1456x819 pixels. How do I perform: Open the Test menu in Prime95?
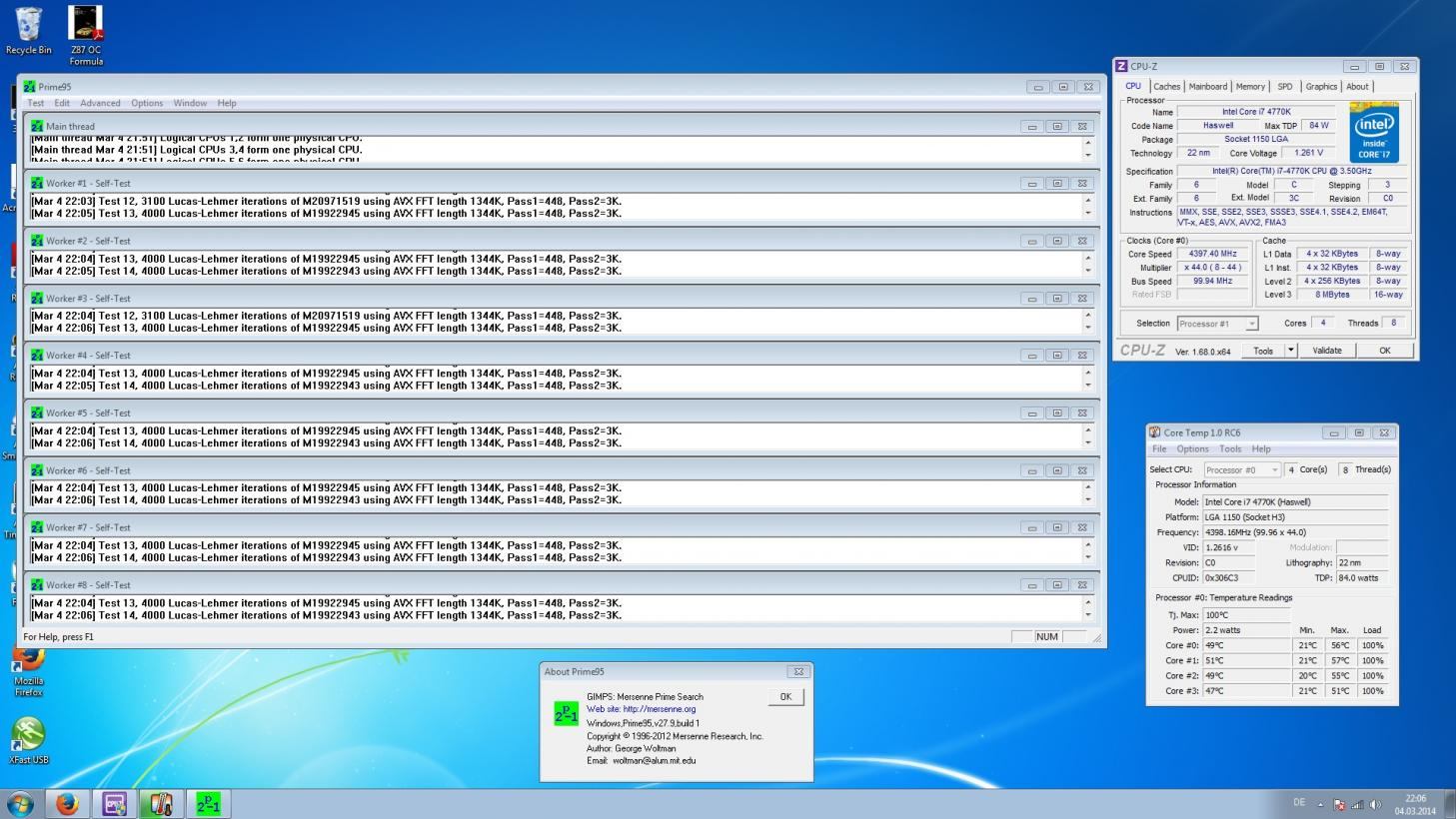coord(36,103)
